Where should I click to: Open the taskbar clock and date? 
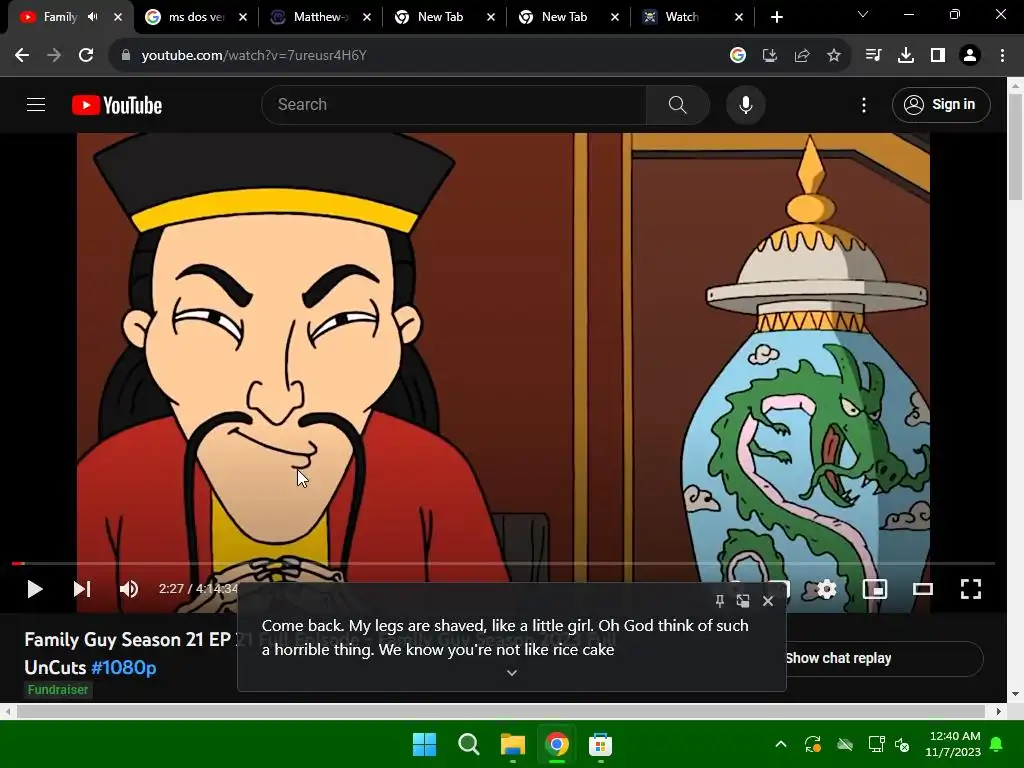953,744
